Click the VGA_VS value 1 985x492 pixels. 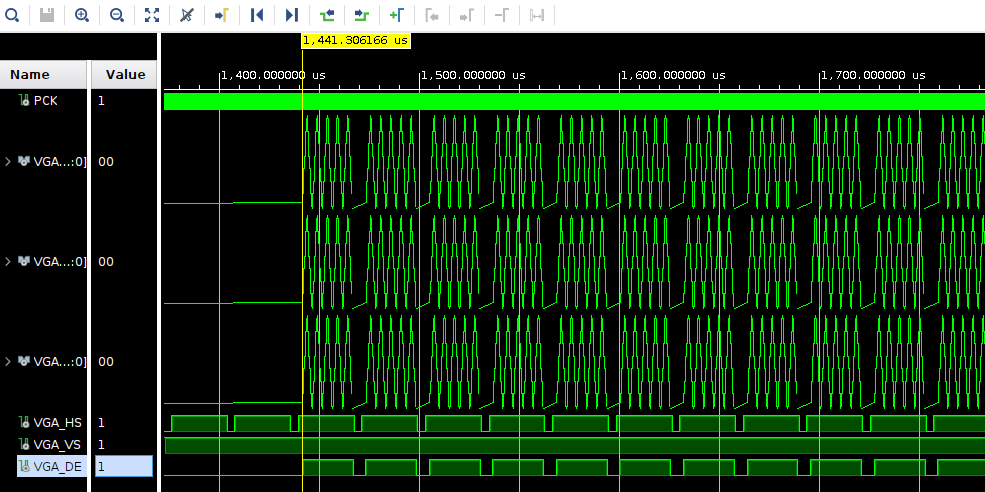[x=101, y=445]
